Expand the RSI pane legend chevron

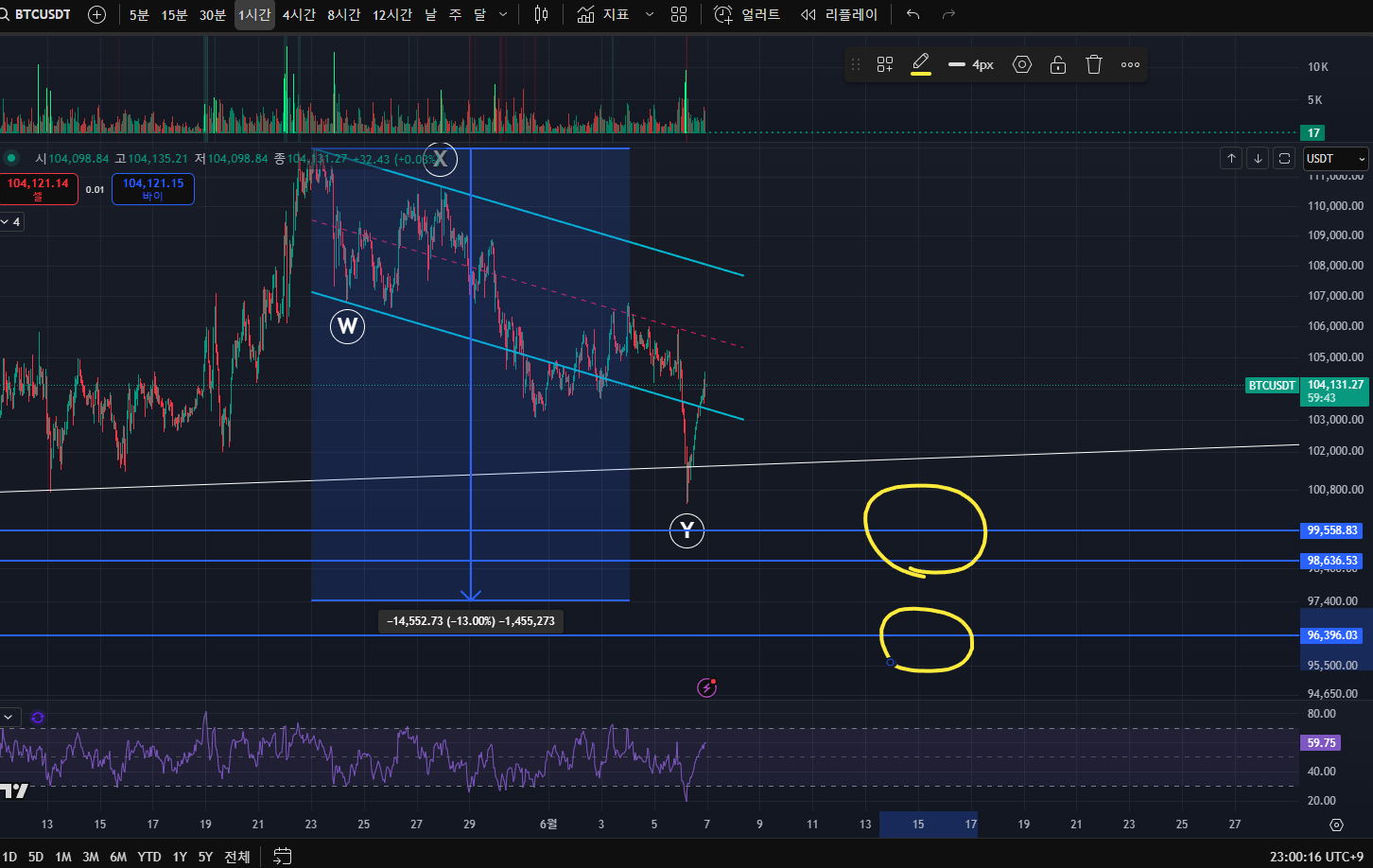(x=9, y=717)
